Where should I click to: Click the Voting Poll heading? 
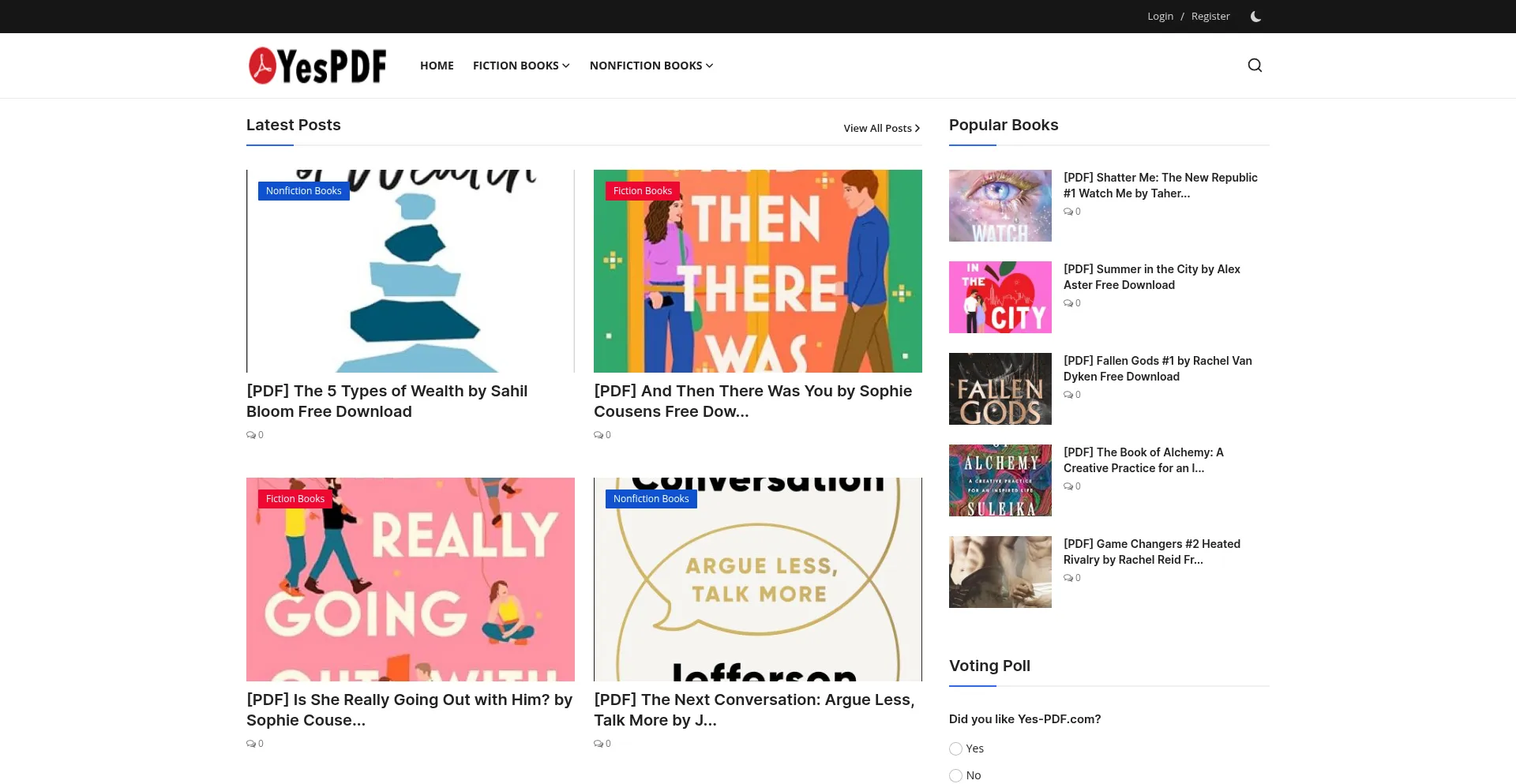click(989, 666)
